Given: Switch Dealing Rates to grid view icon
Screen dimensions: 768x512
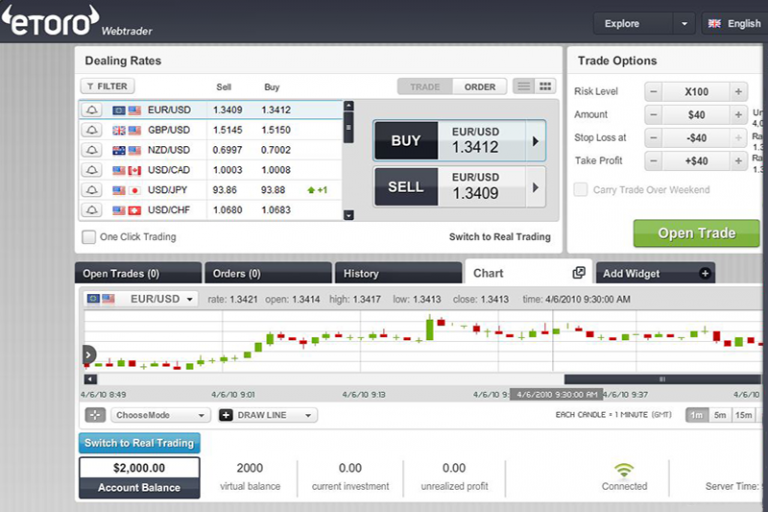Looking at the screenshot, I should point(545,86).
